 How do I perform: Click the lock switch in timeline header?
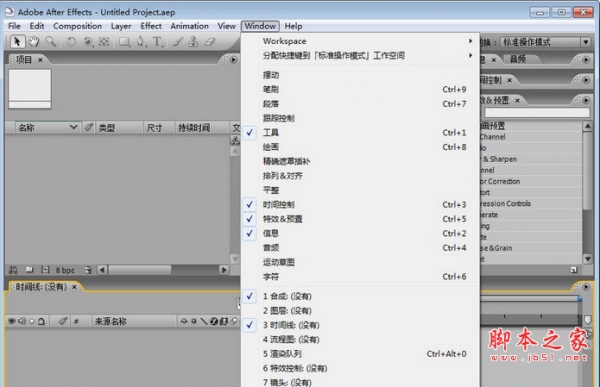41,321
